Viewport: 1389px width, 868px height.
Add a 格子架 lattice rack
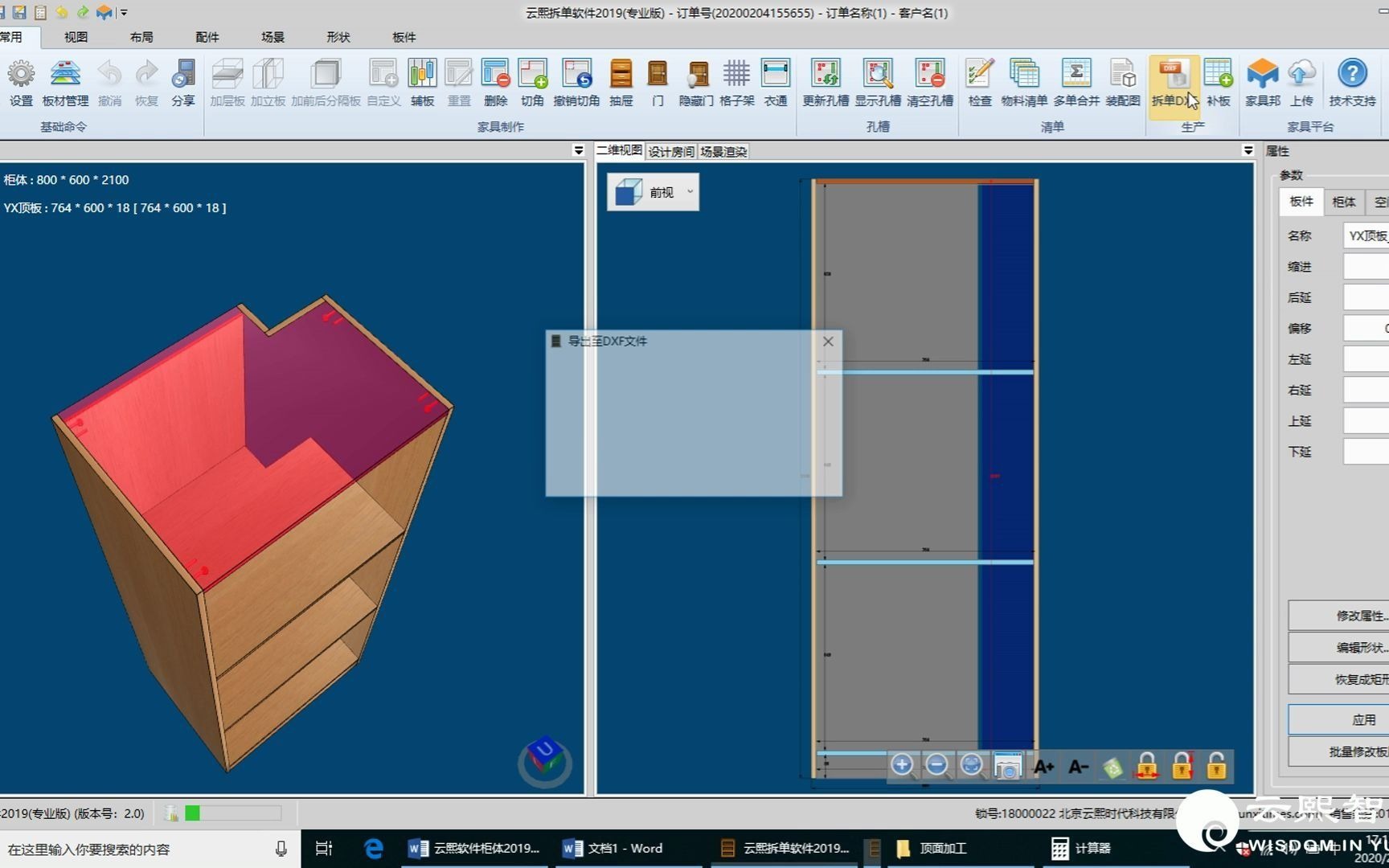pos(736,82)
